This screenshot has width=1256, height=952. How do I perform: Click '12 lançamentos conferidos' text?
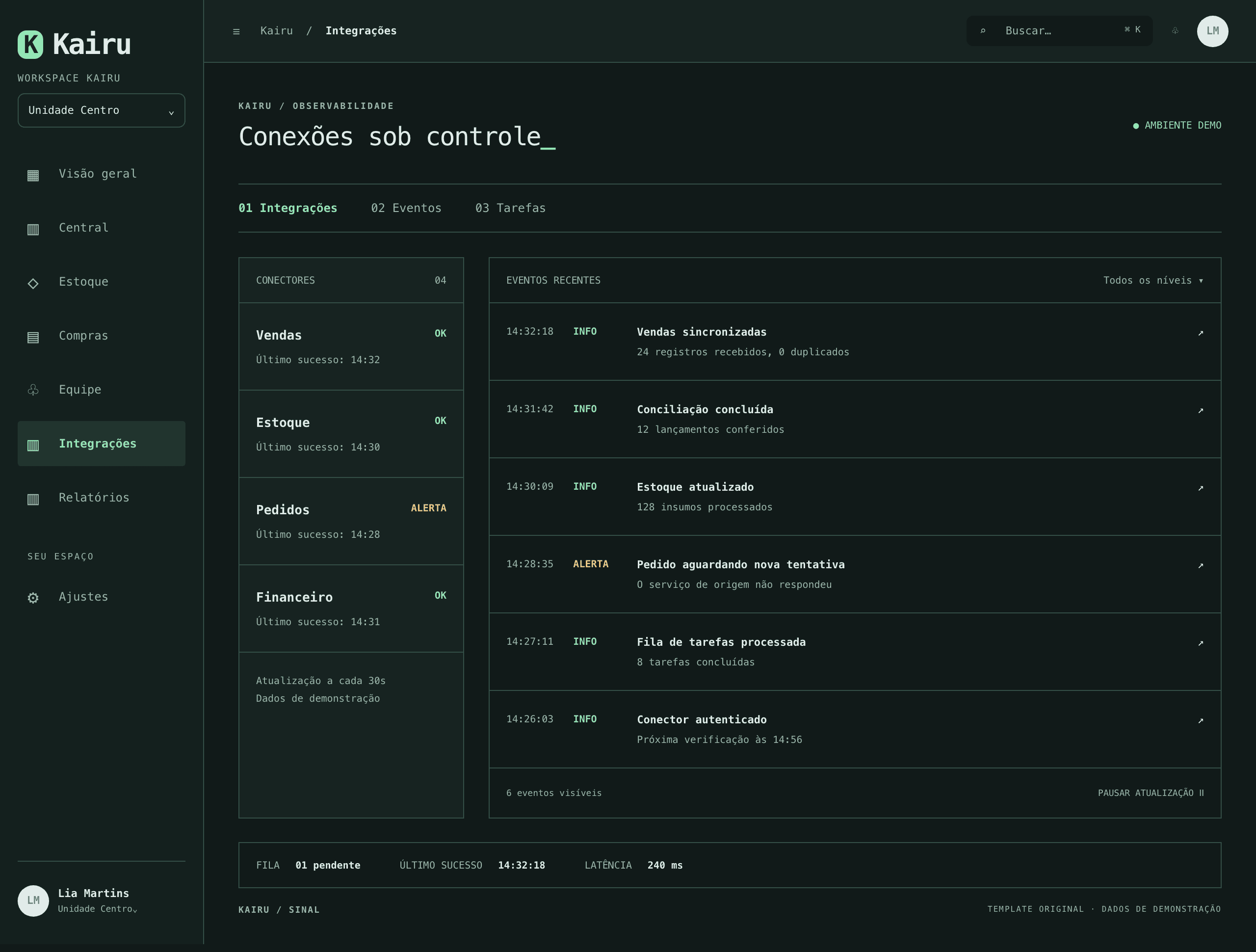[x=710, y=429]
